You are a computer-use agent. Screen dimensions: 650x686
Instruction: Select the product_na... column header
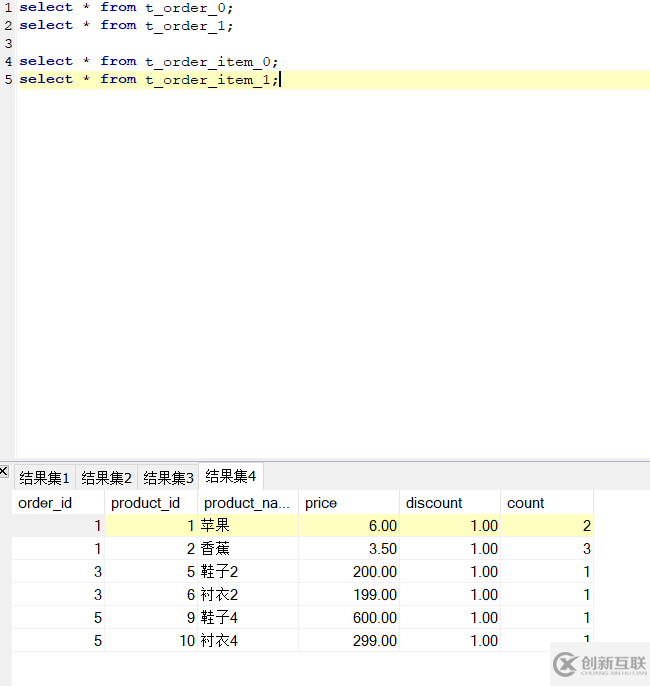point(247,503)
